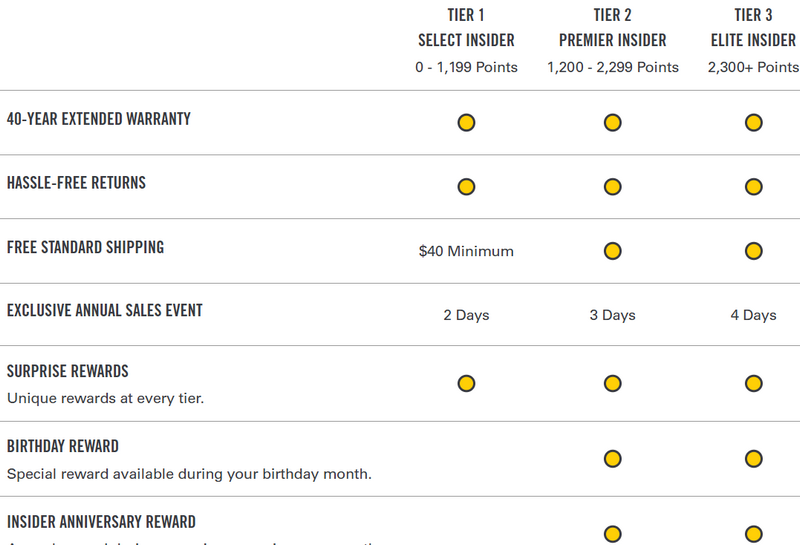Screen dimensions: 800x545
Task: Click Tier 1 dot for Hassle-Free Returns
Action: tap(466, 187)
